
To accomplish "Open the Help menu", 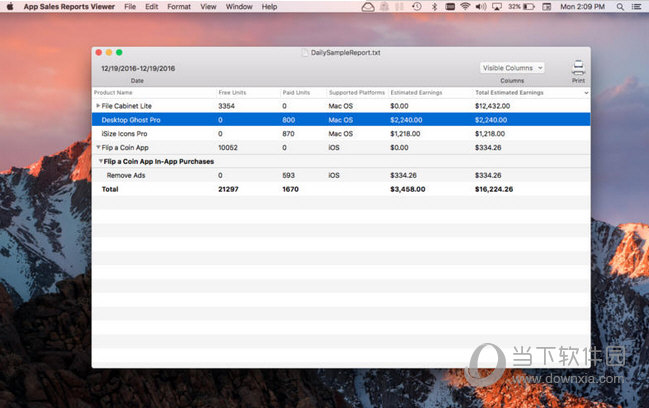I will (x=269, y=7).
